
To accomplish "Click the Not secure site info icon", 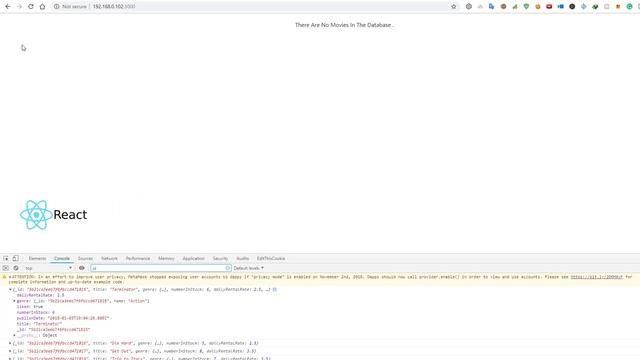I will 57,7.
